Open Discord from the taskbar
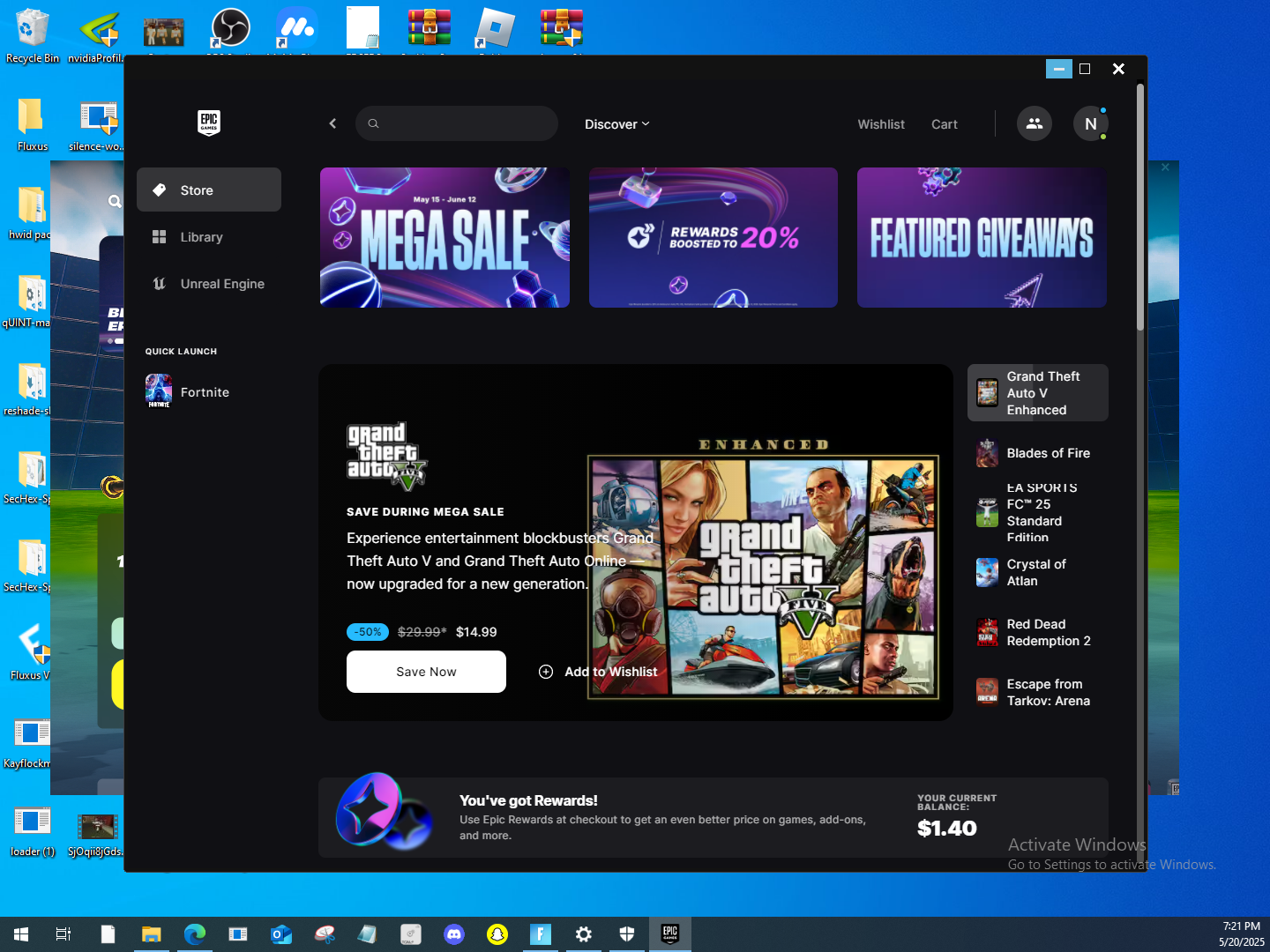1270x952 pixels. pyautogui.click(x=454, y=934)
